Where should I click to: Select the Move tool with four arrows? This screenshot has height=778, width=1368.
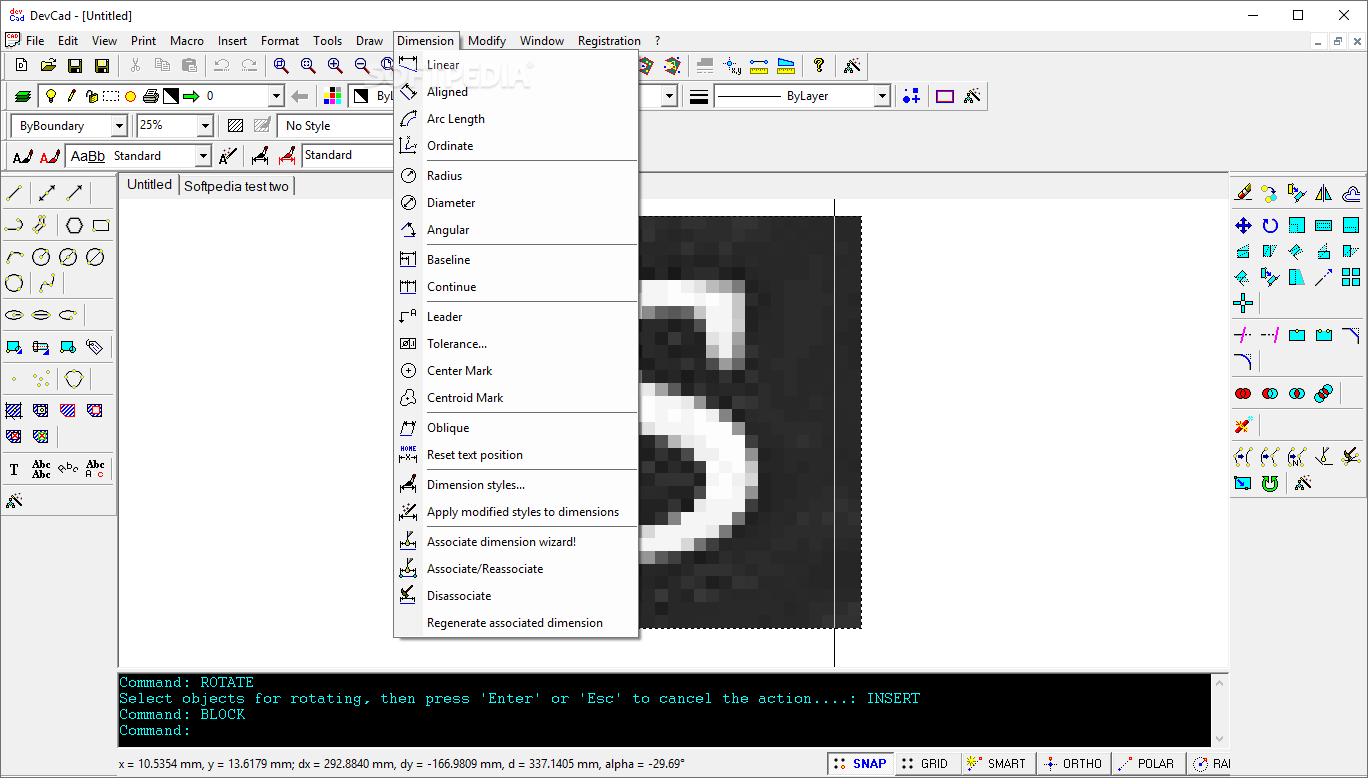pyautogui.click(x=1243, y=225)
